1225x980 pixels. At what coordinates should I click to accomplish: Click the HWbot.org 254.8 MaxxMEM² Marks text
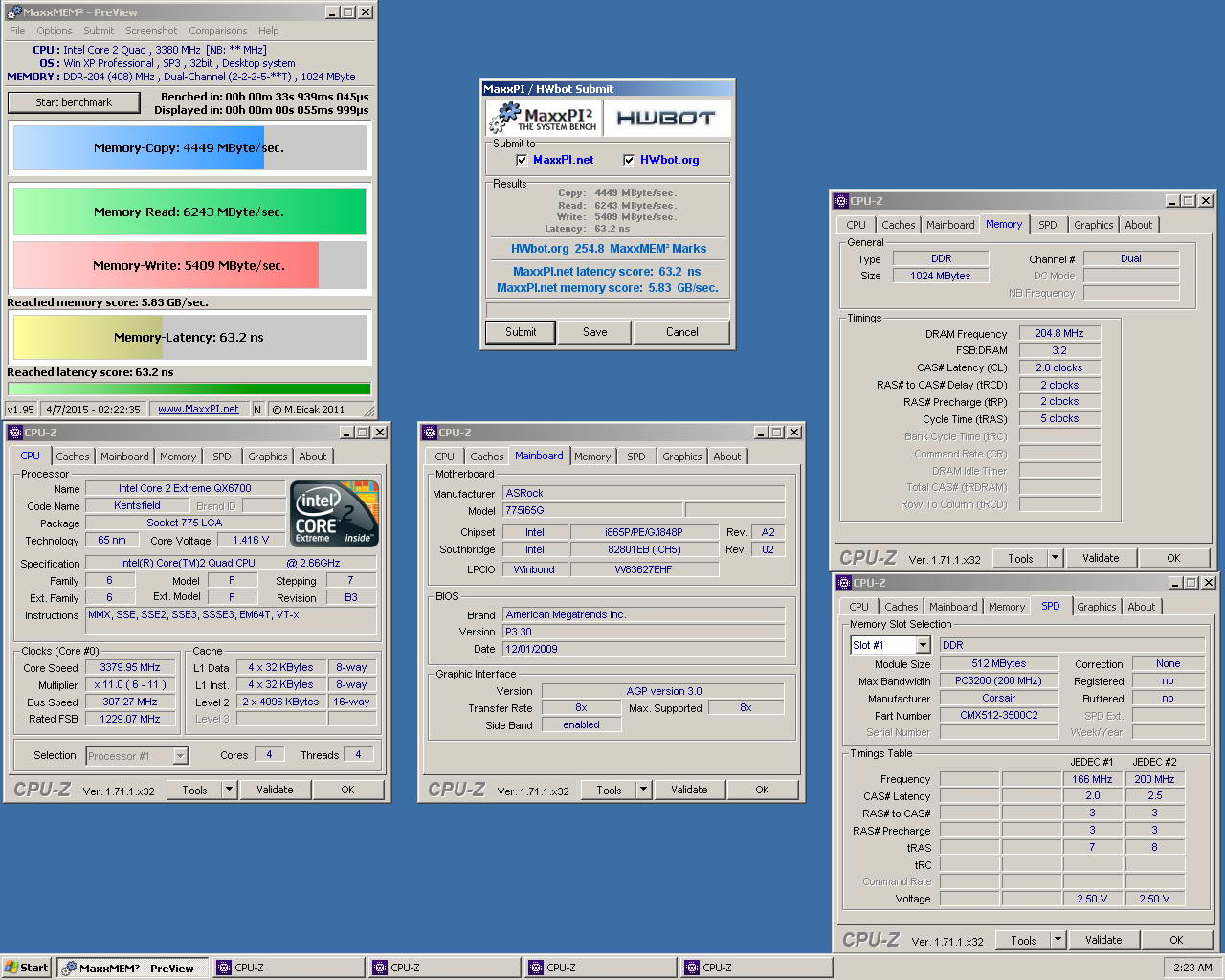(609, 248)
